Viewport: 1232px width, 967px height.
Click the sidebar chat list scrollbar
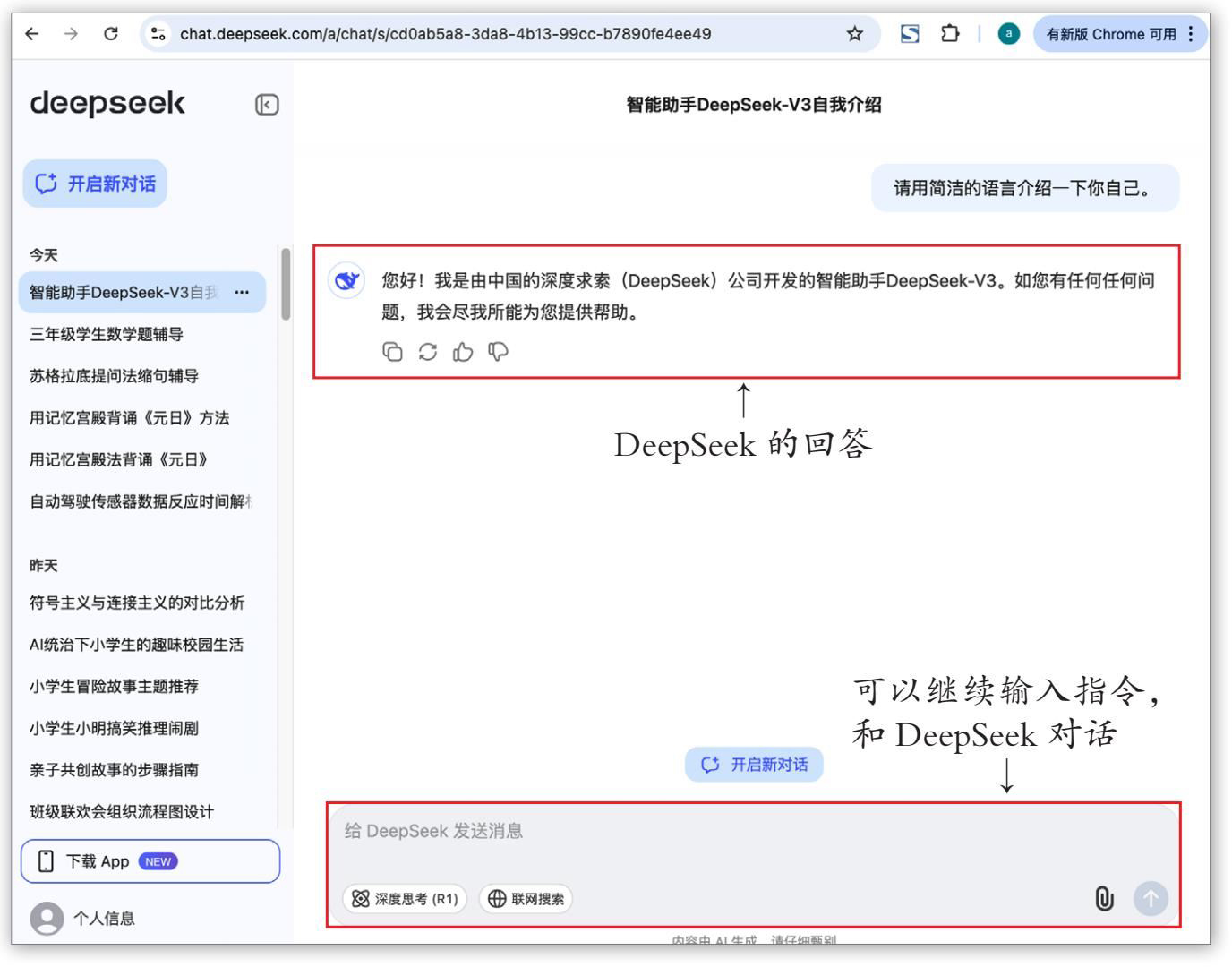[286, 284]
